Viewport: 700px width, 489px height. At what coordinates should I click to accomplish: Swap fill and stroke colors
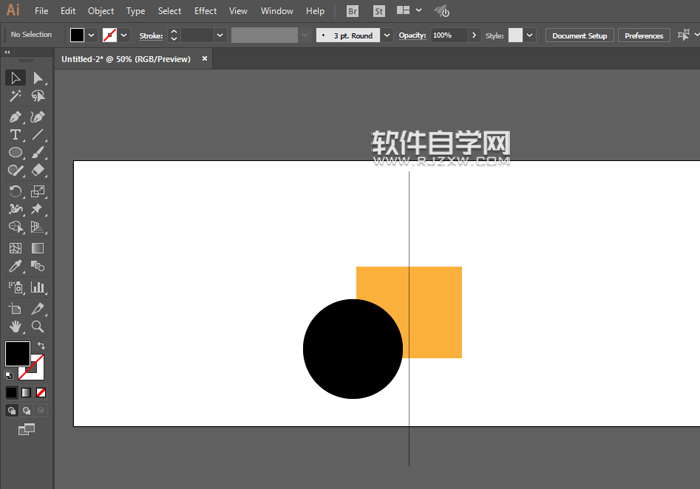point(41,346)
